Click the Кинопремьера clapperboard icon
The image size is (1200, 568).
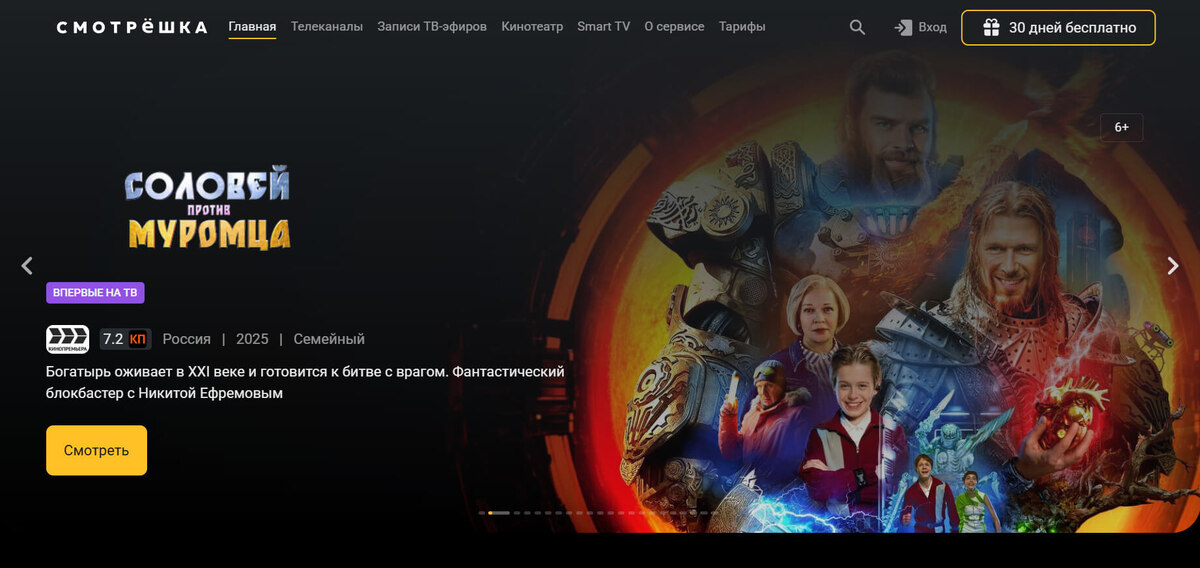pos(67,339)
